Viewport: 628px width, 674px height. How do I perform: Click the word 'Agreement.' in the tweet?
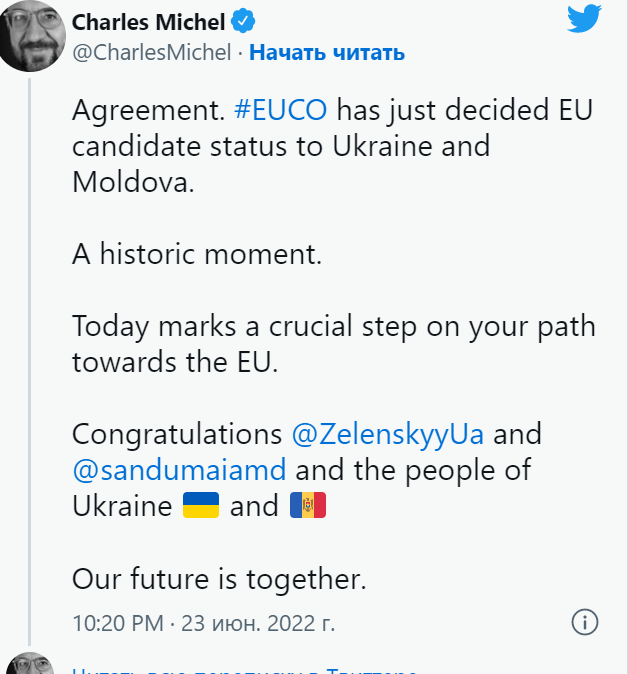tap(148, 109)
